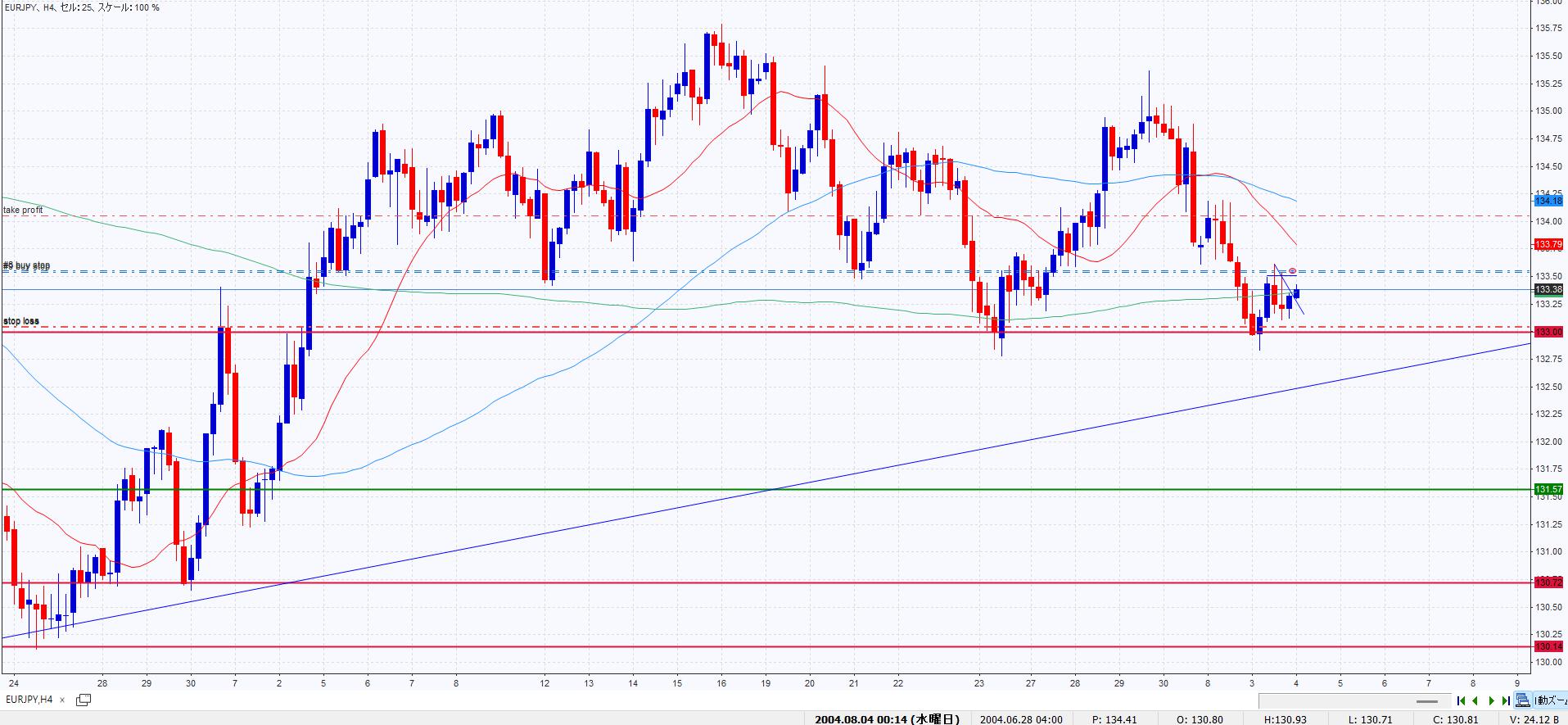Step forward one bar with right arrow
Screen dimensions: 1568x725
click(x=1491, y=700)
